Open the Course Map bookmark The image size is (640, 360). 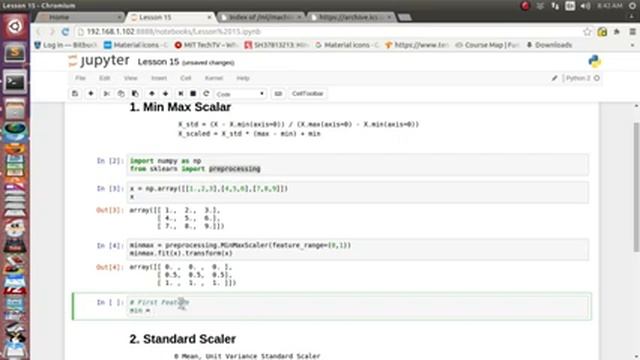tap(488, 45)
